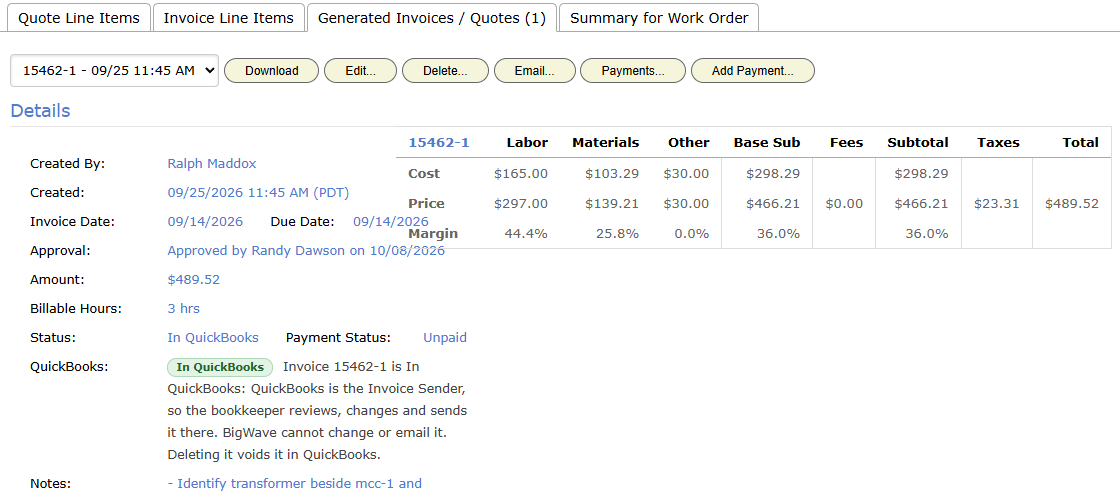Click the Taxes cell $23.31
The image size is (1120, 500).
pyautogui.click(x=997, y=204)
